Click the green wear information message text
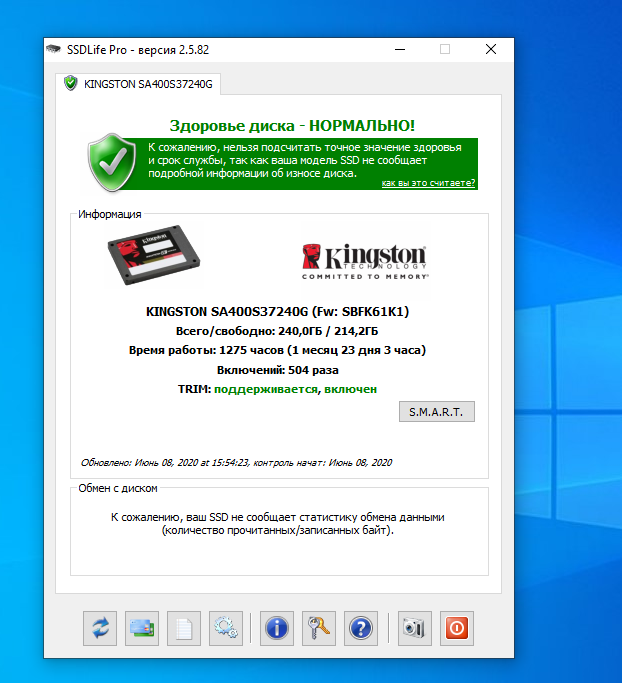 tap(304, 160)
